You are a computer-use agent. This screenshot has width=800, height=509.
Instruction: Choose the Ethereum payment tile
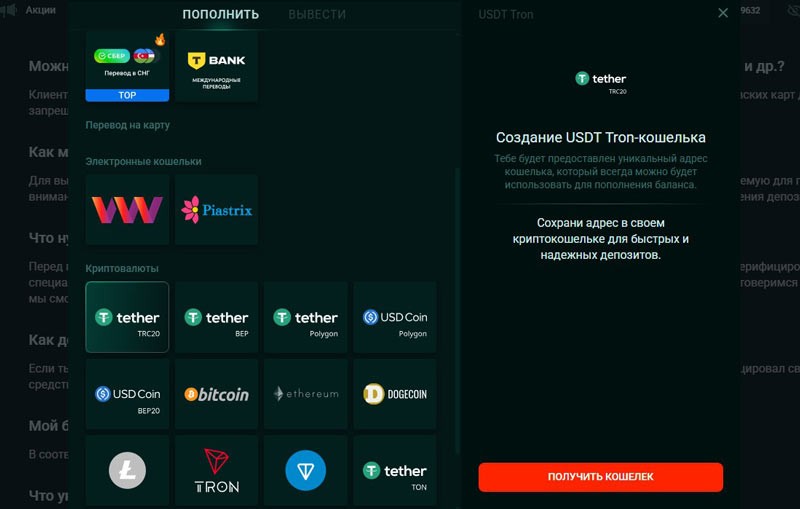tap(306, 394)
